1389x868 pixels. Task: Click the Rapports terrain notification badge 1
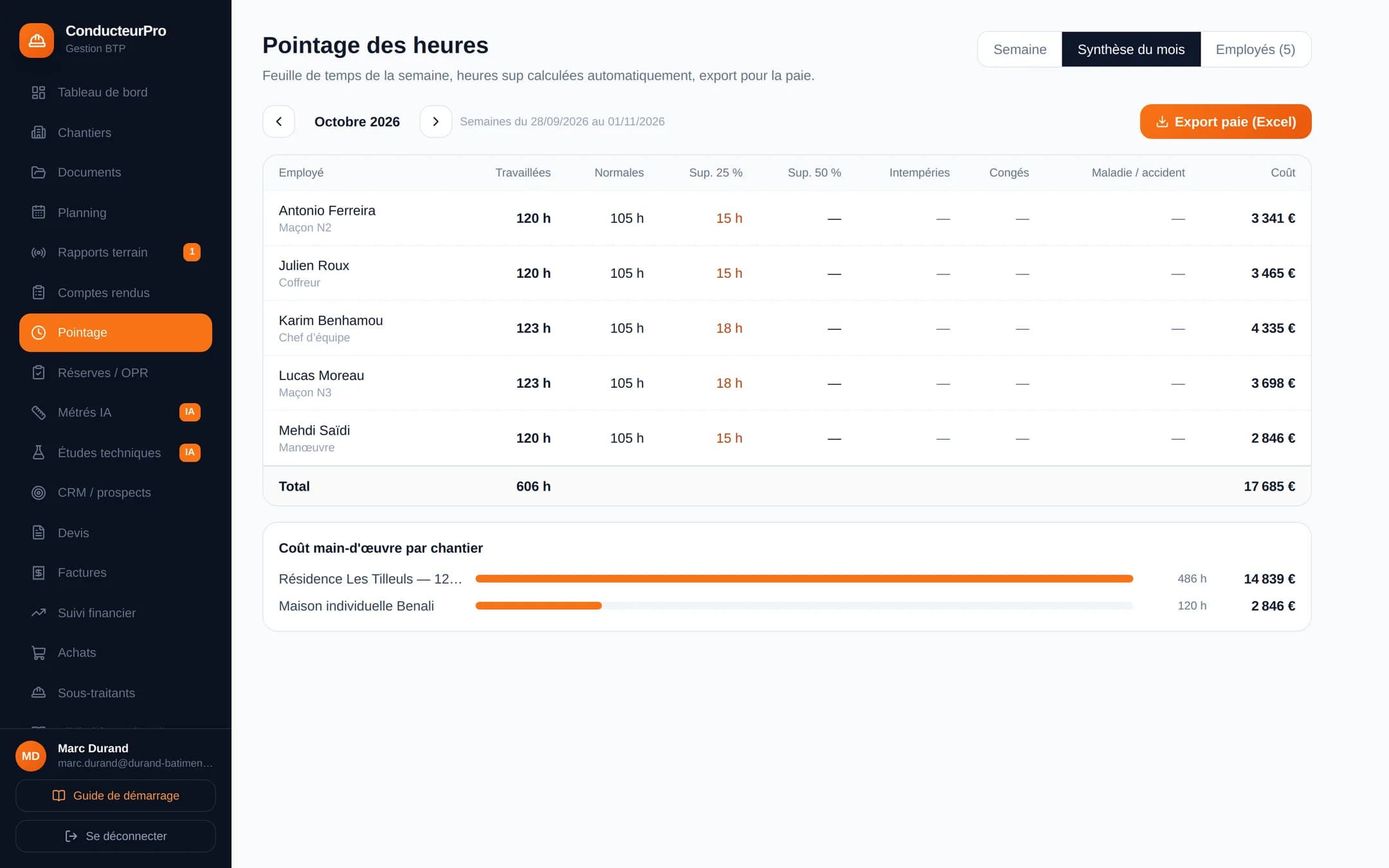click(192, 252)
